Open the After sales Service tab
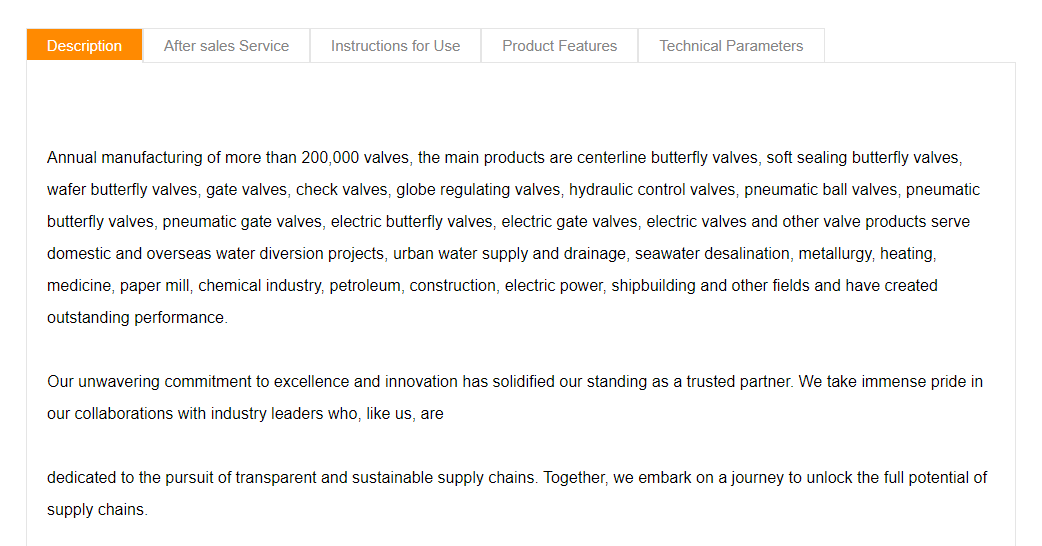Viewport: 1042px width, 546px height. (x=227, y=46)
